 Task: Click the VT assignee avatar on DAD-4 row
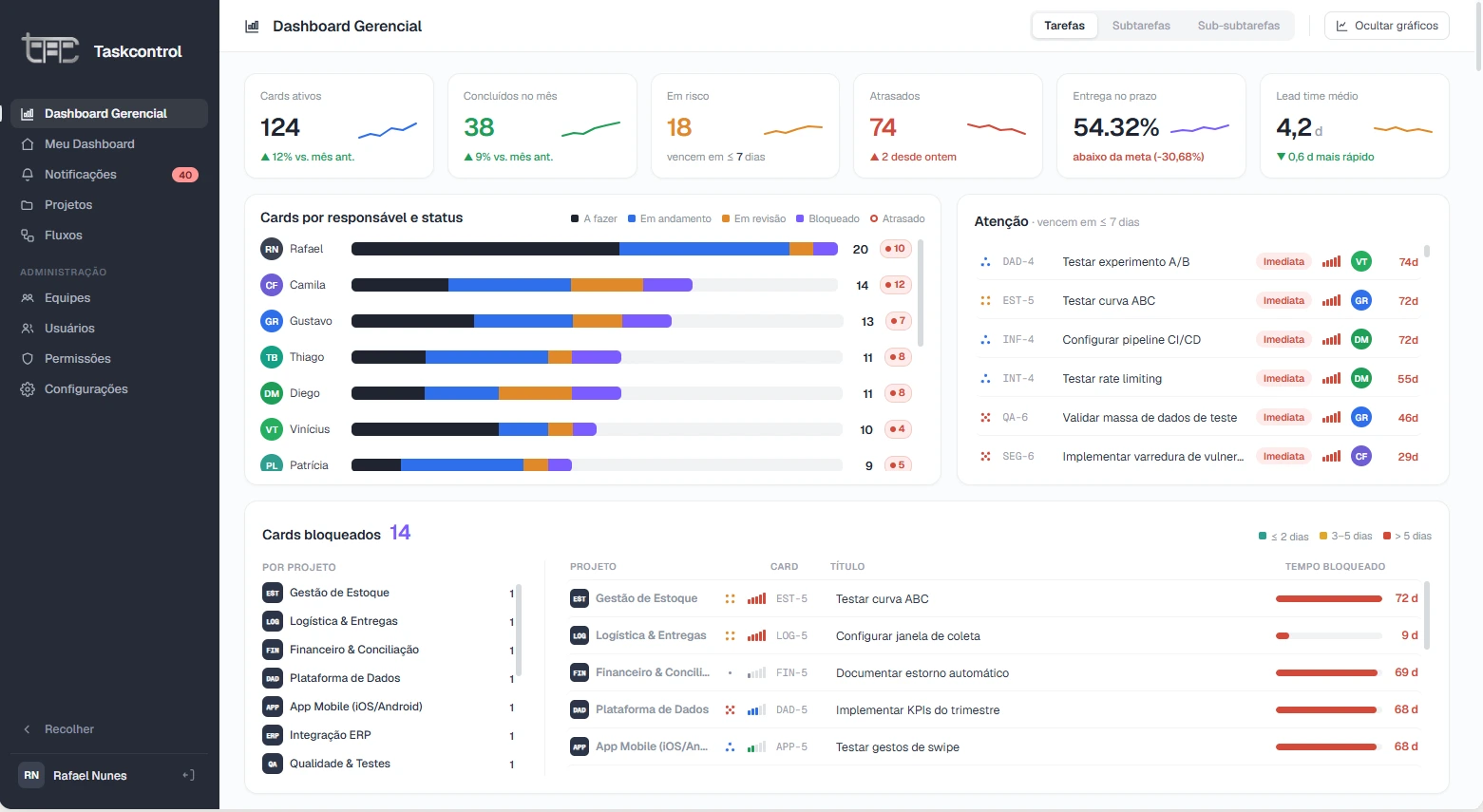click(1361, 262)
